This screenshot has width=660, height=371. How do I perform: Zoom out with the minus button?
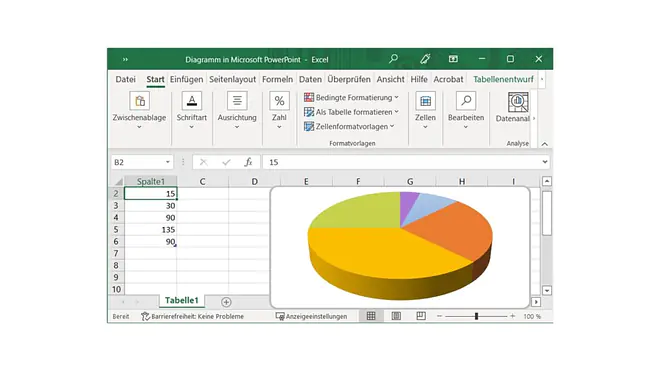439,316
